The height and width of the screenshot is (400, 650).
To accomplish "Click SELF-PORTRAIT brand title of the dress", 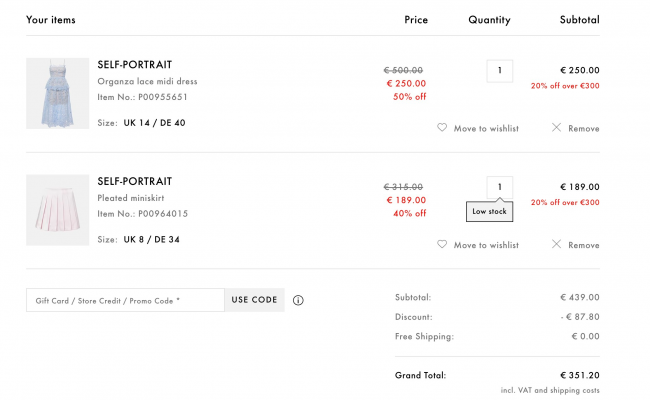I will coord(135,65).
